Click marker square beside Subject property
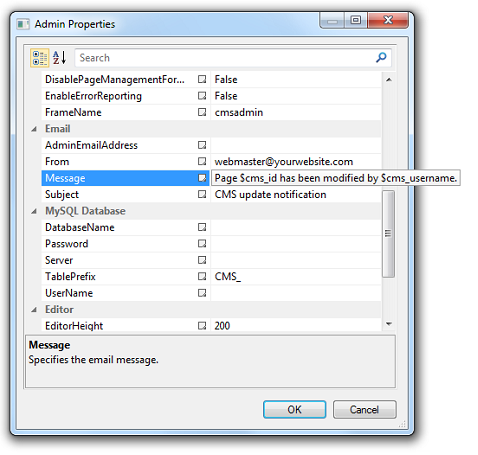 click(202, 194)
